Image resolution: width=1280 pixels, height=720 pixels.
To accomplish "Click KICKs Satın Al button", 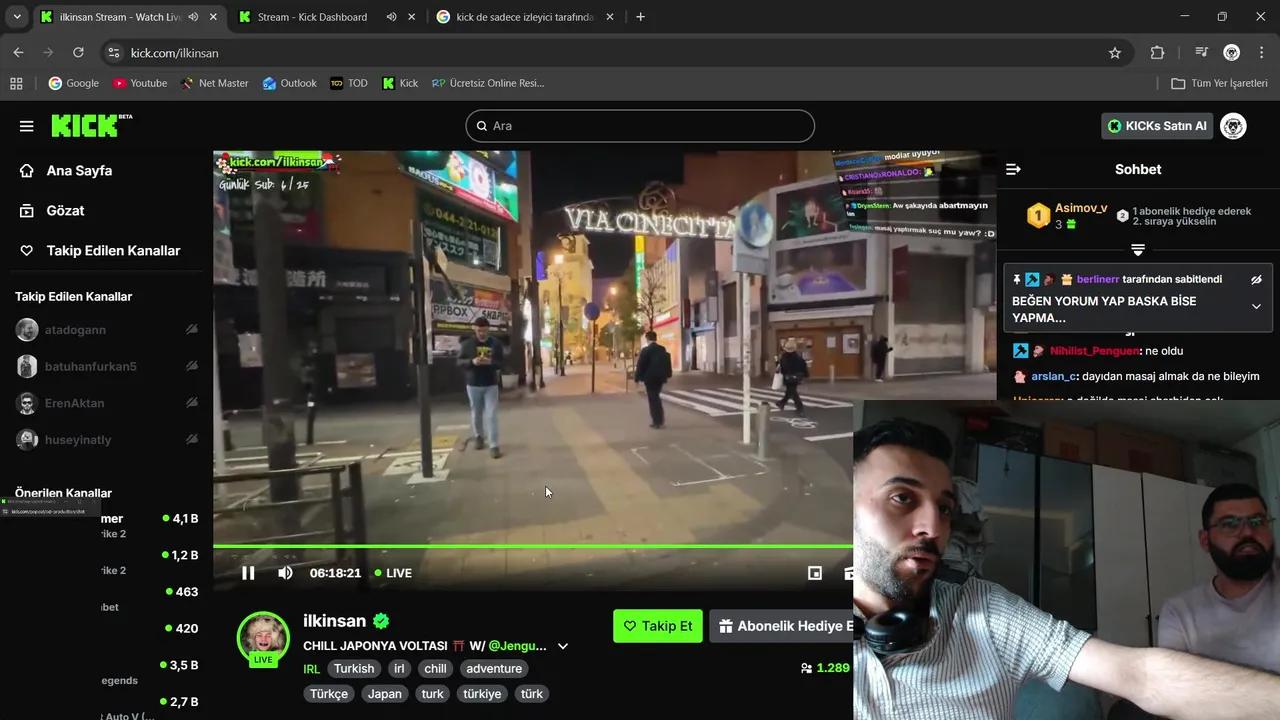I will (1157, 126).
